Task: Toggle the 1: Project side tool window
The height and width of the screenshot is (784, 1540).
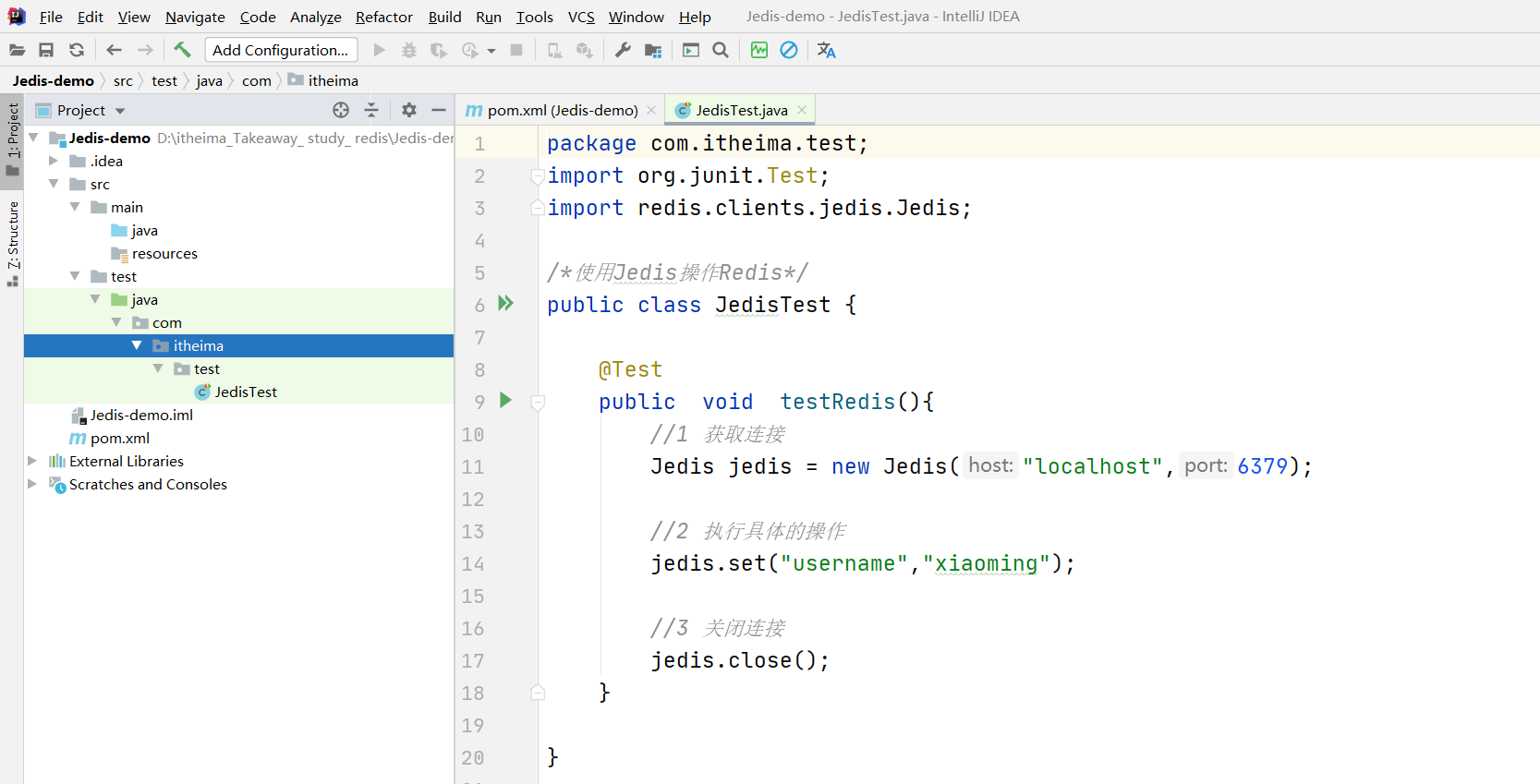Action: [x=12, y=140]
